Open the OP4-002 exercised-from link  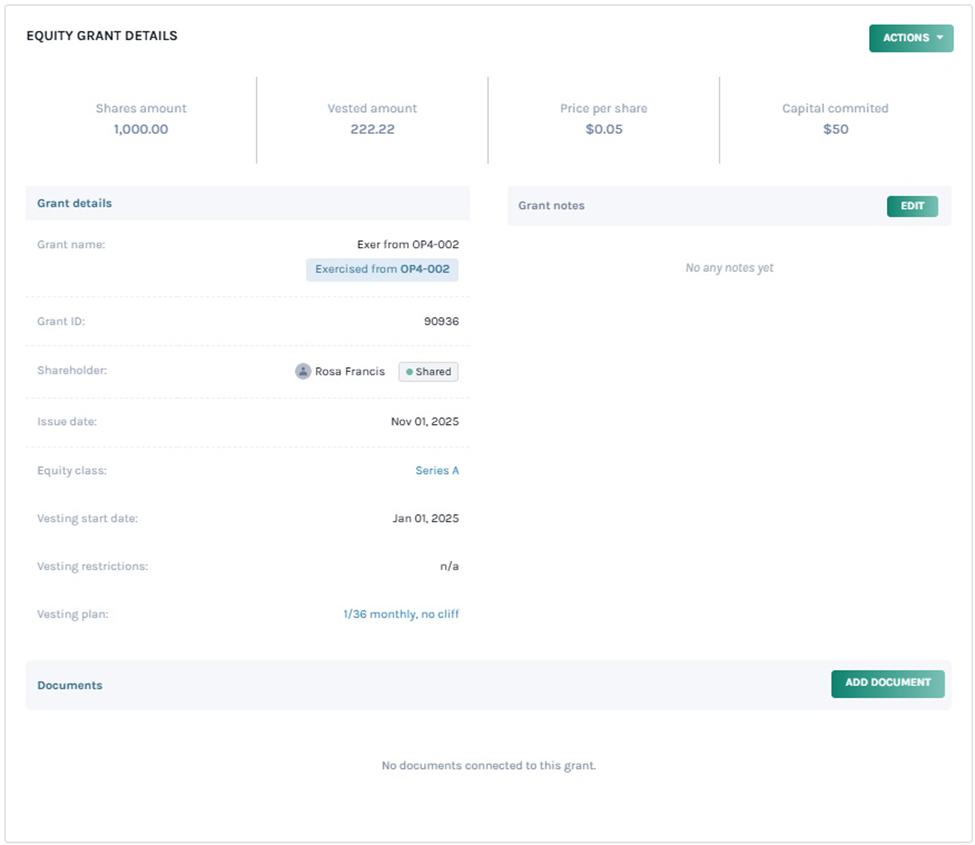point(425,269)
